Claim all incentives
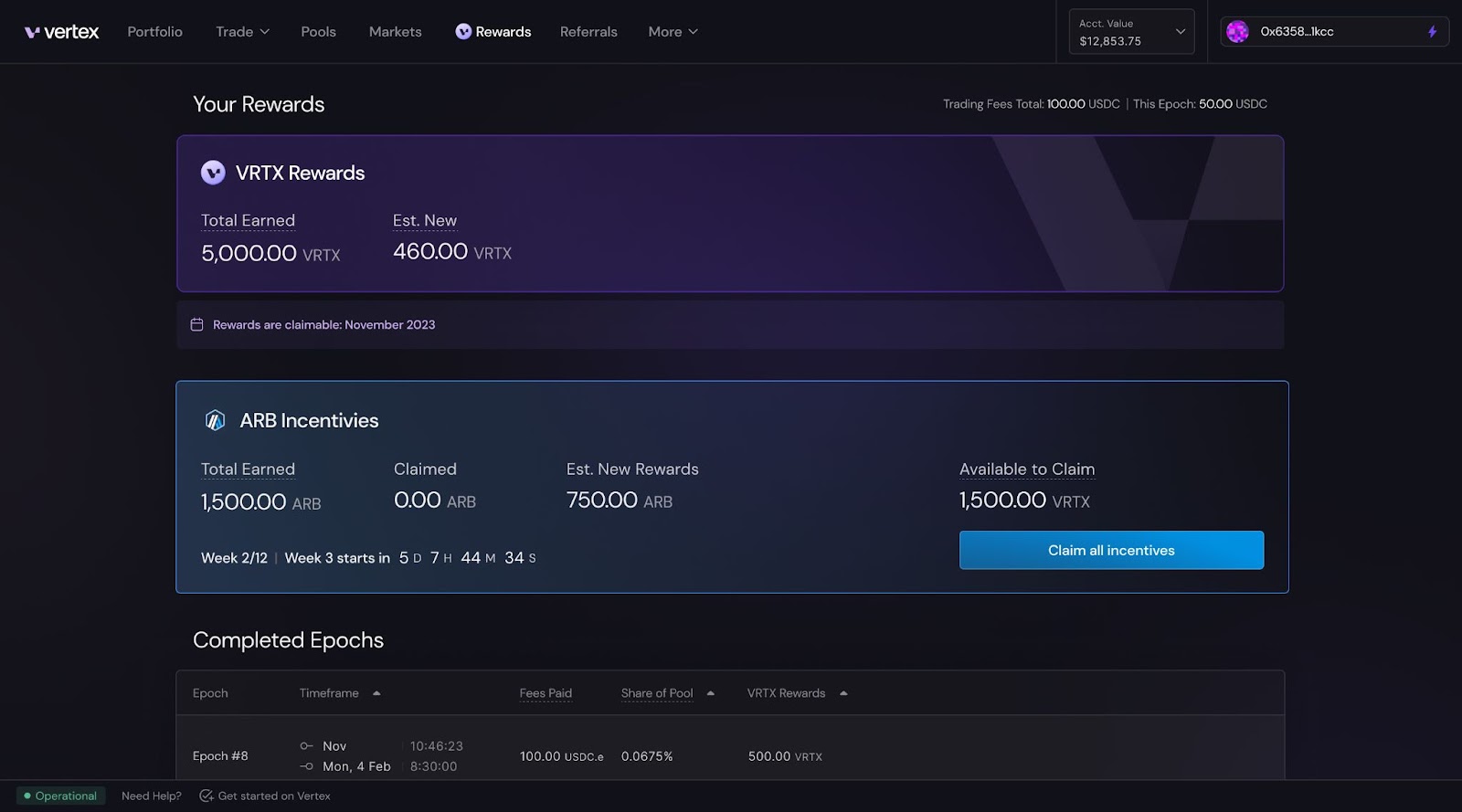This screenshot has height=812, width=1462. tap(1111, 550)
